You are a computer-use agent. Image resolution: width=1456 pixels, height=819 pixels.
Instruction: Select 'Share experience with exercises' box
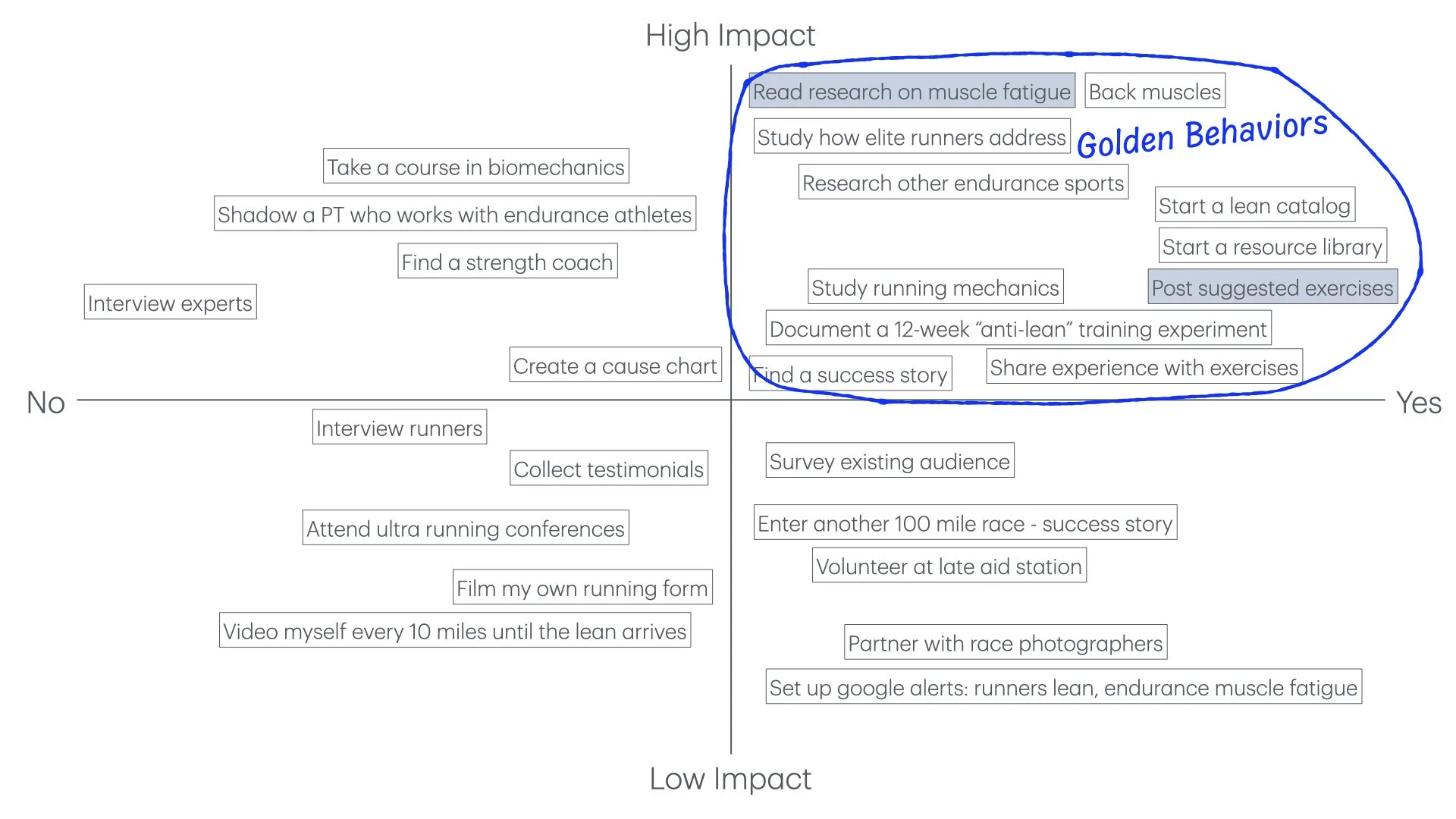point(1144,366)
